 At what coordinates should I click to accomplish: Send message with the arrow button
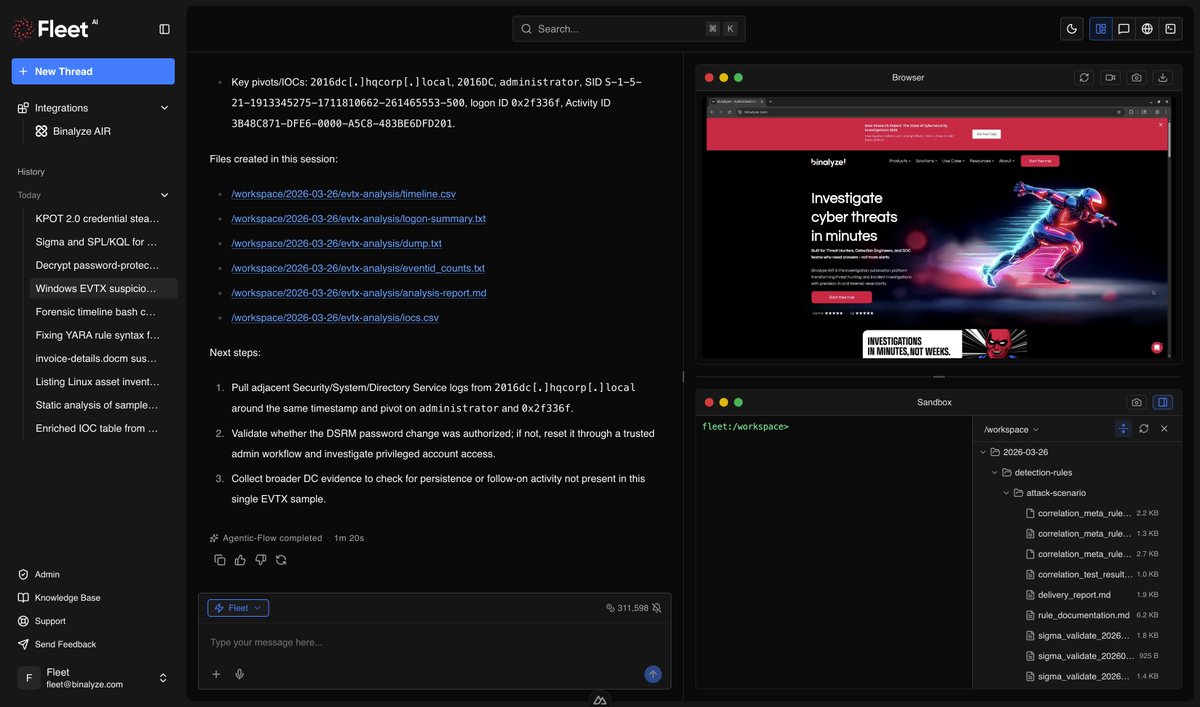pyautogui.click(x=653, y=674)
